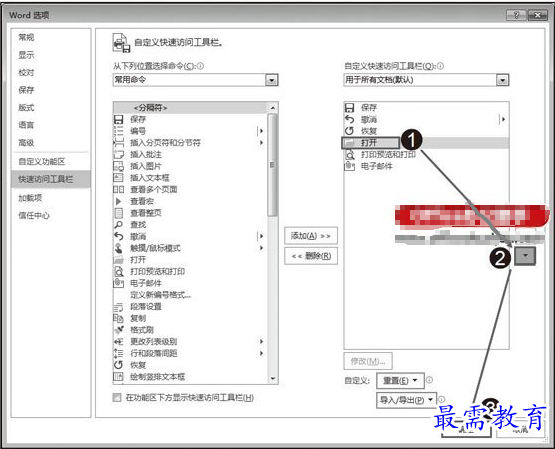
Task: Click the 查看整页 page icon
Action: coord(119,213)
